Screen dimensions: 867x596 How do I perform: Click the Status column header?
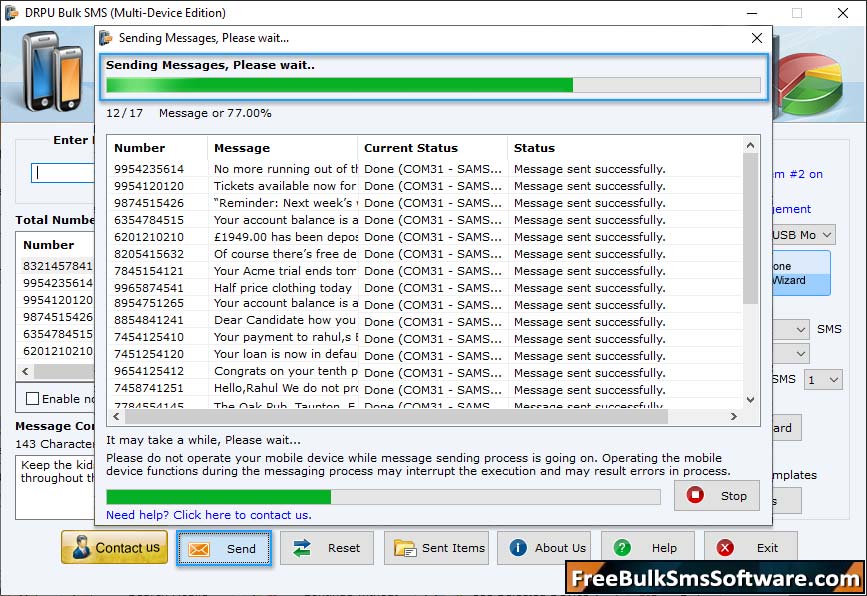point(625,148)
